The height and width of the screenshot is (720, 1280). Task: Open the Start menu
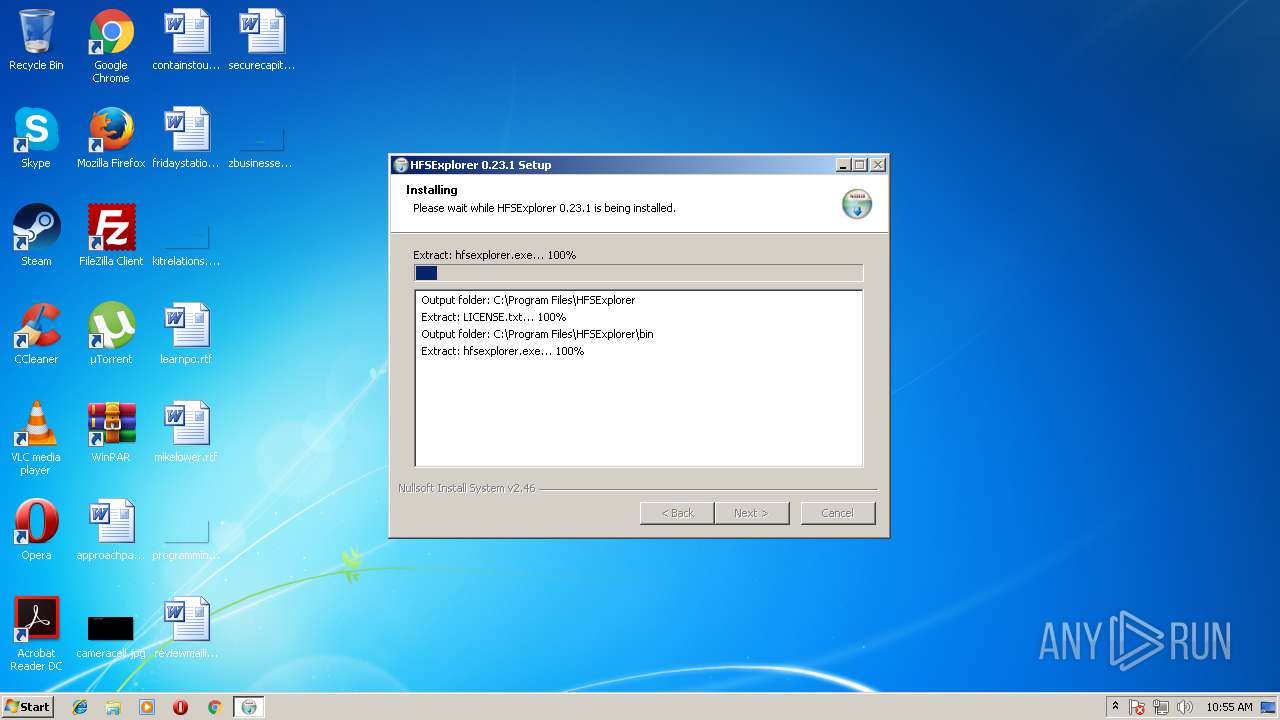coord(28,707)
